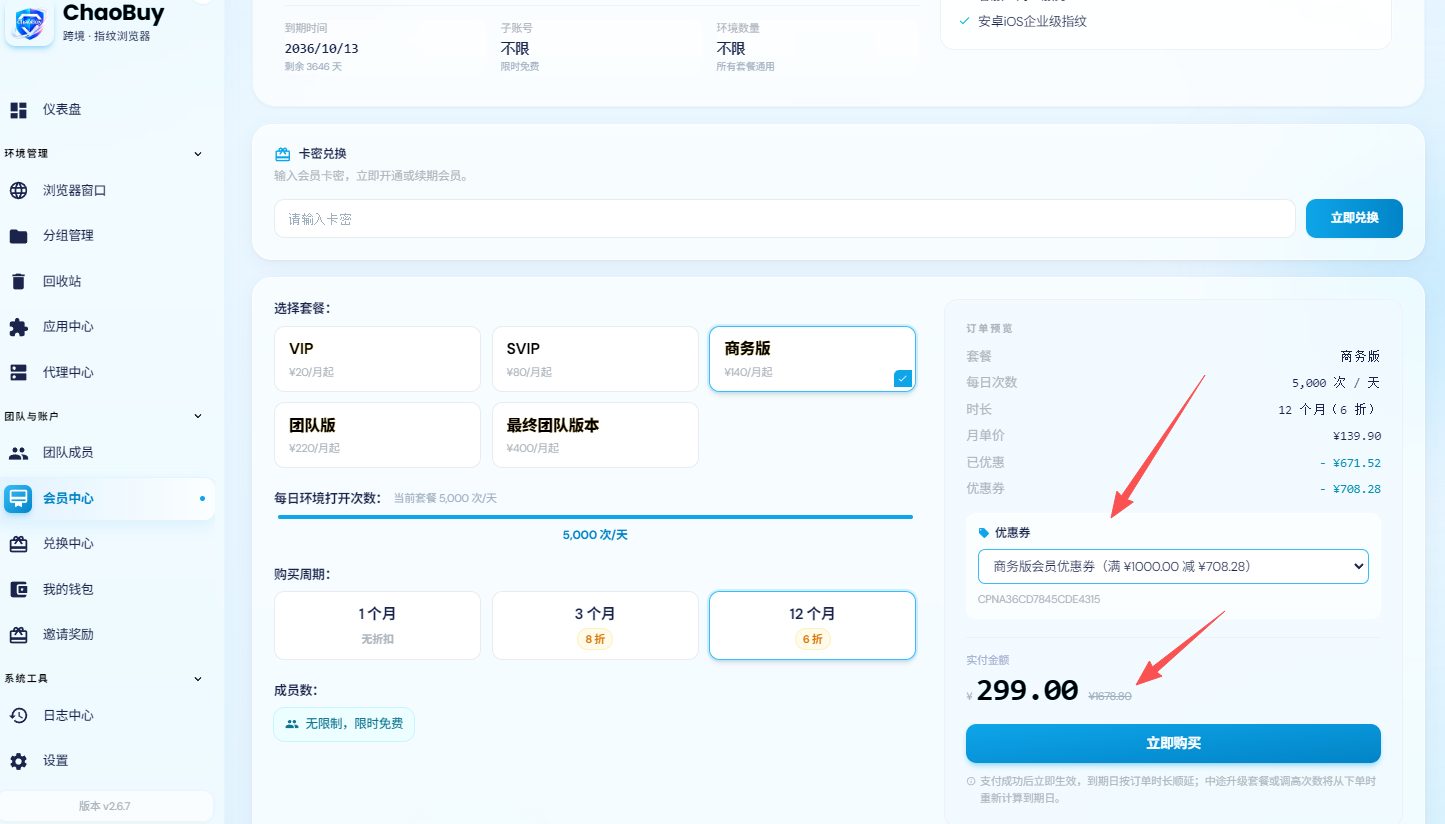
Task: Click the dashboard grid icon beside 仪表盘
Action: coord(18,110)
